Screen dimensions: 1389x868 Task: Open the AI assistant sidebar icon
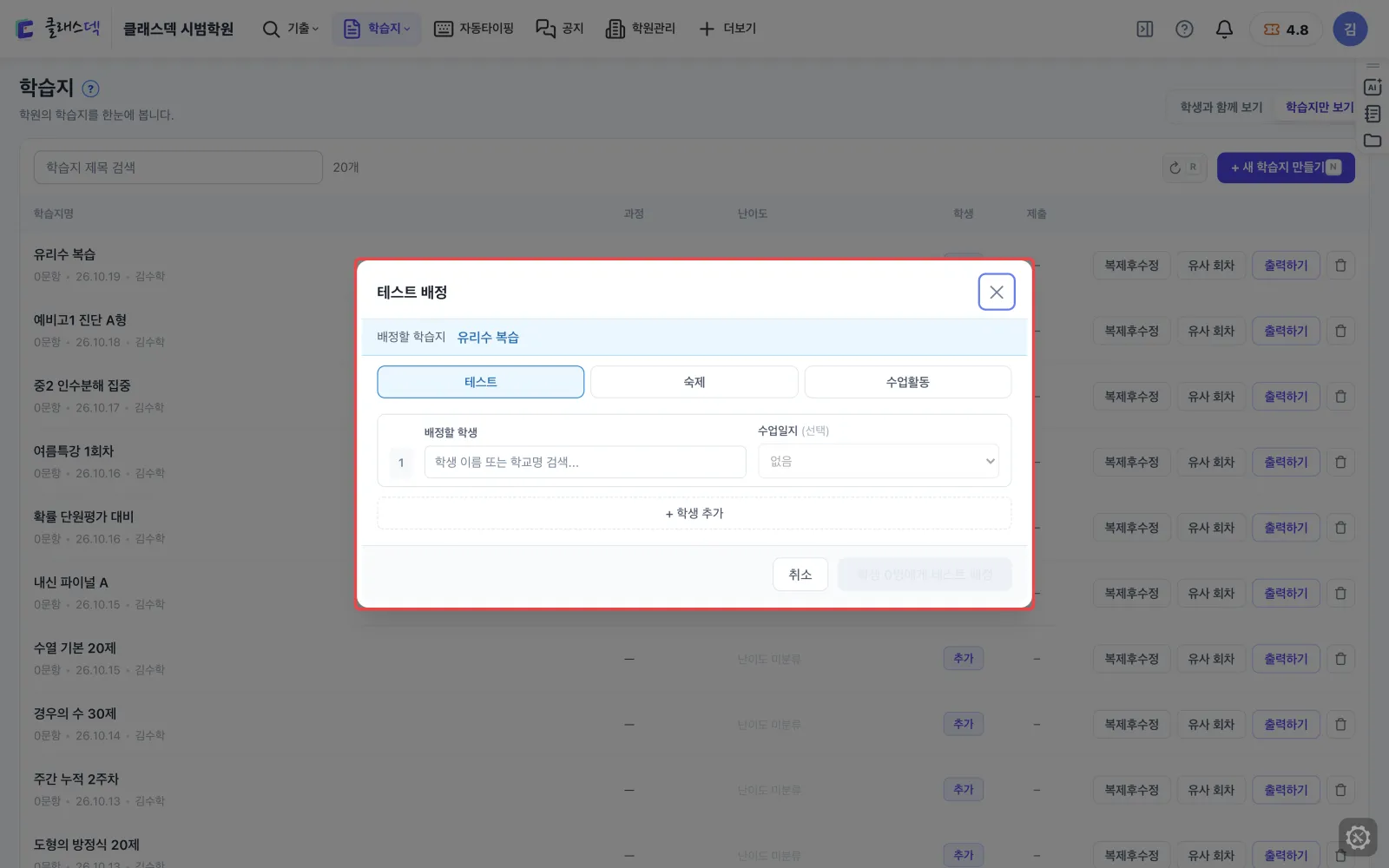[x=1373, y=87]
